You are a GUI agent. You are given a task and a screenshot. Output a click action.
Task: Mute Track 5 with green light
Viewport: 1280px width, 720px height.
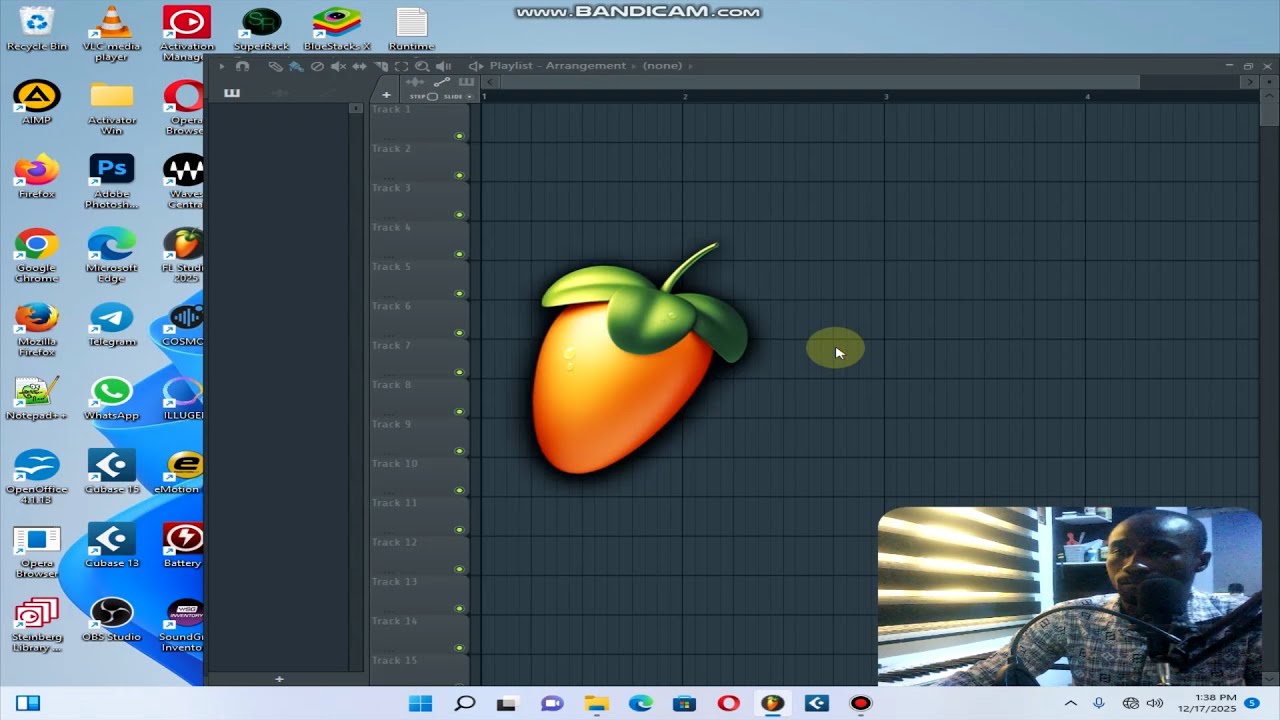click(x=460, y=293)
